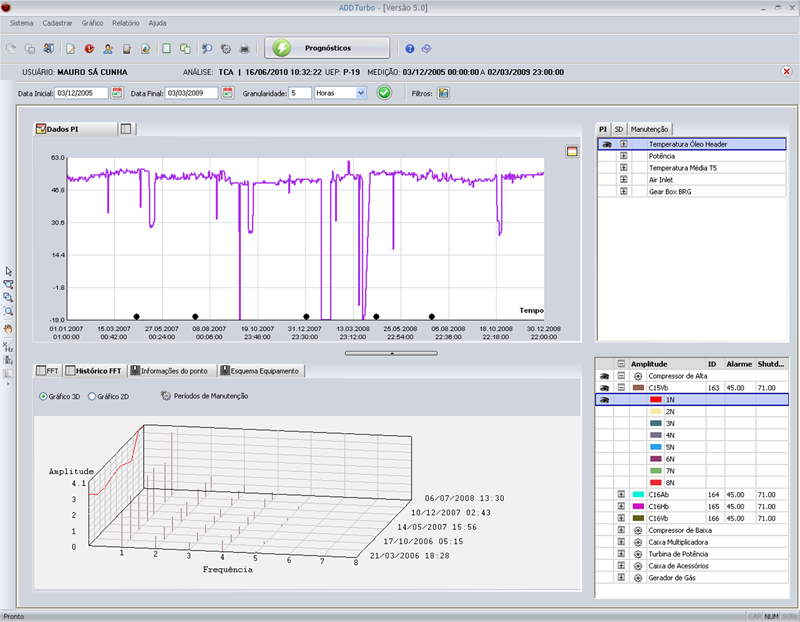This screenshot has width=800, height=622.
Task: Toggle eye visibility for Temperatura Óleo Header
Action: tap(607, 144)
